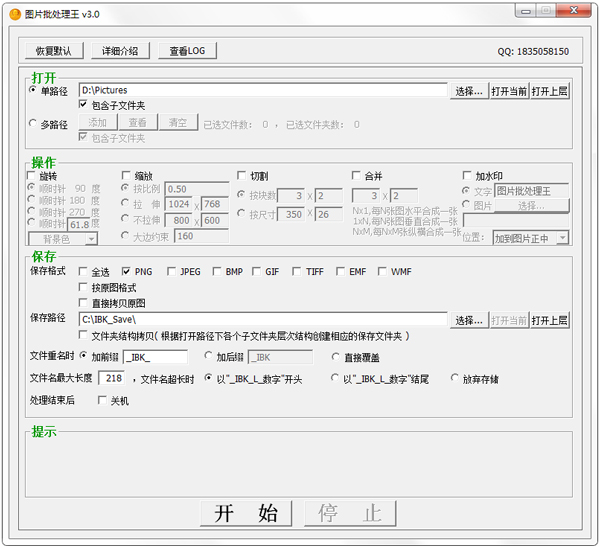Open 详细介绍 details page
This screenshot has height=547, width=600.
[121, 51]
